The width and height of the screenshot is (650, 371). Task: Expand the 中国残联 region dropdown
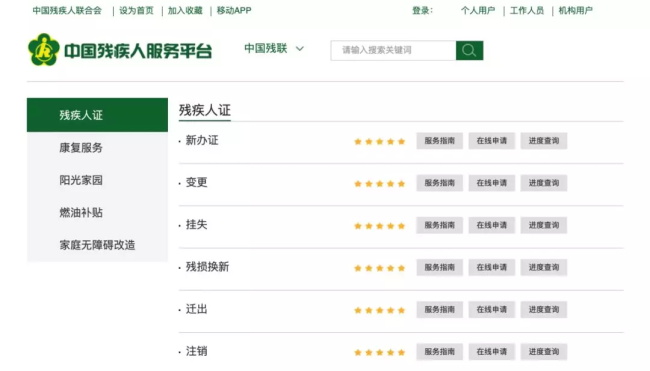pyautogui.click(x=274, y=48)
